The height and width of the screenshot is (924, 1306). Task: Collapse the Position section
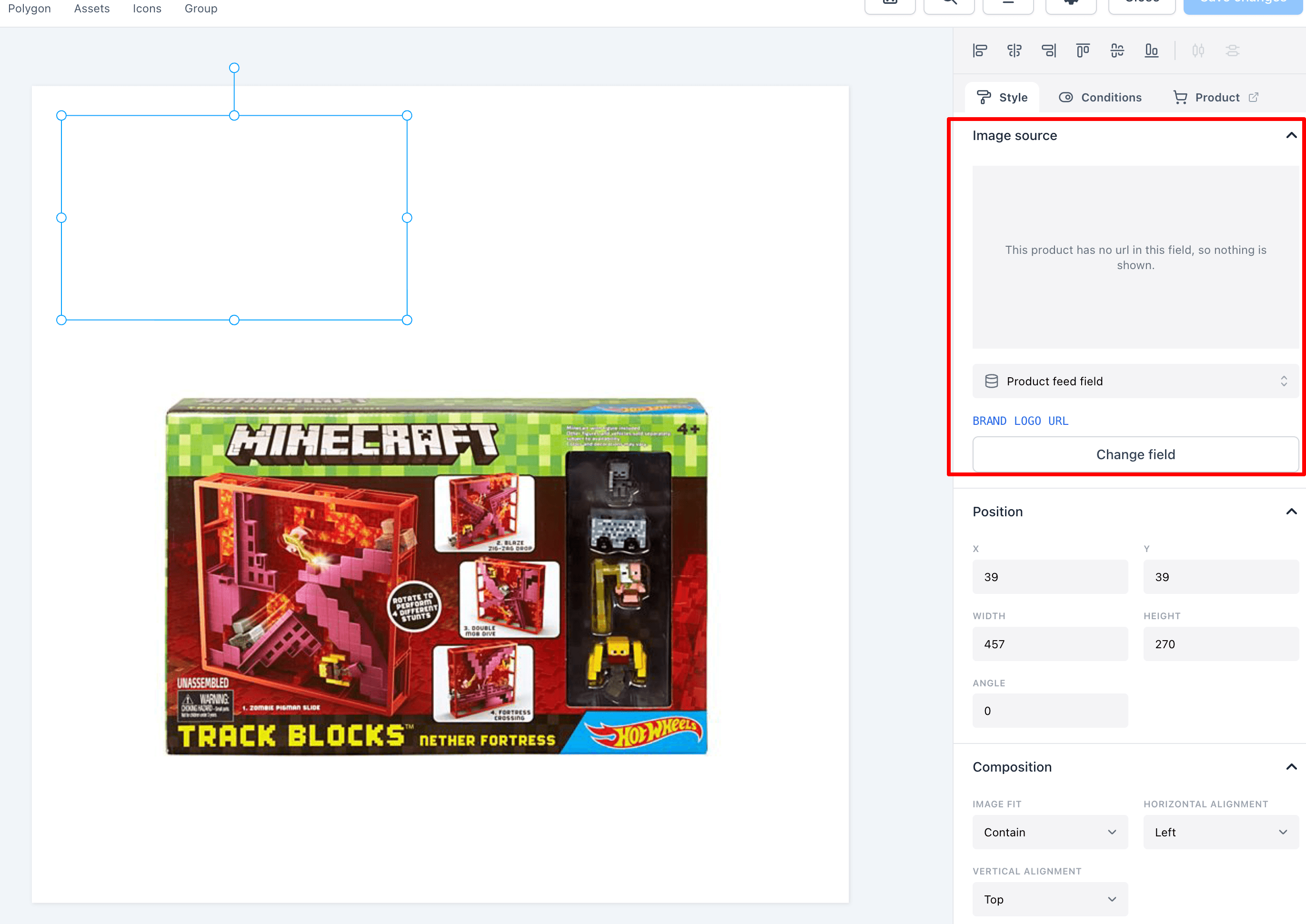coord(1291,512)
